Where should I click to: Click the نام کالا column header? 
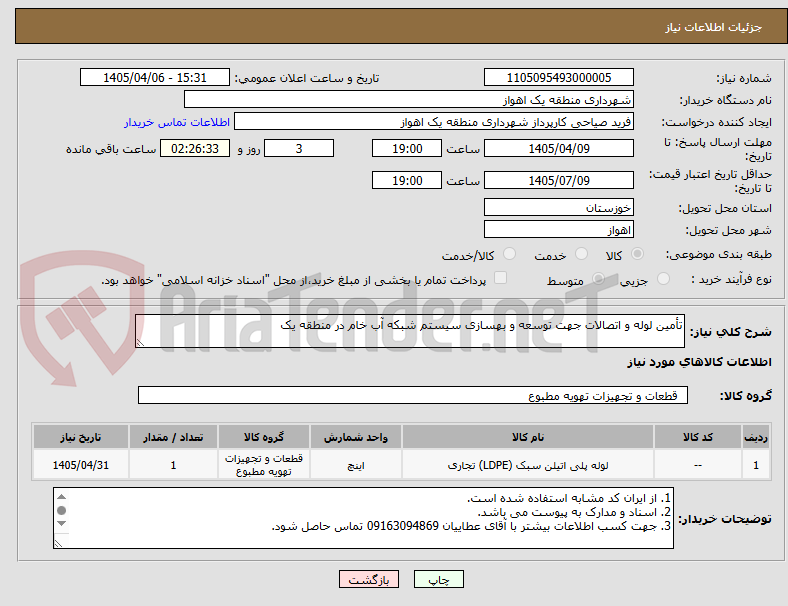pyautogui.click(x=528, y=437)
